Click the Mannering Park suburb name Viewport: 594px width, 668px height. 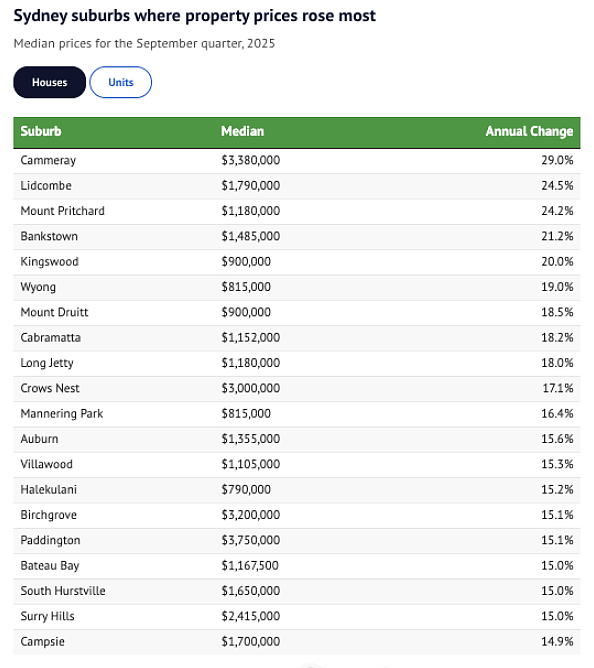62,414
